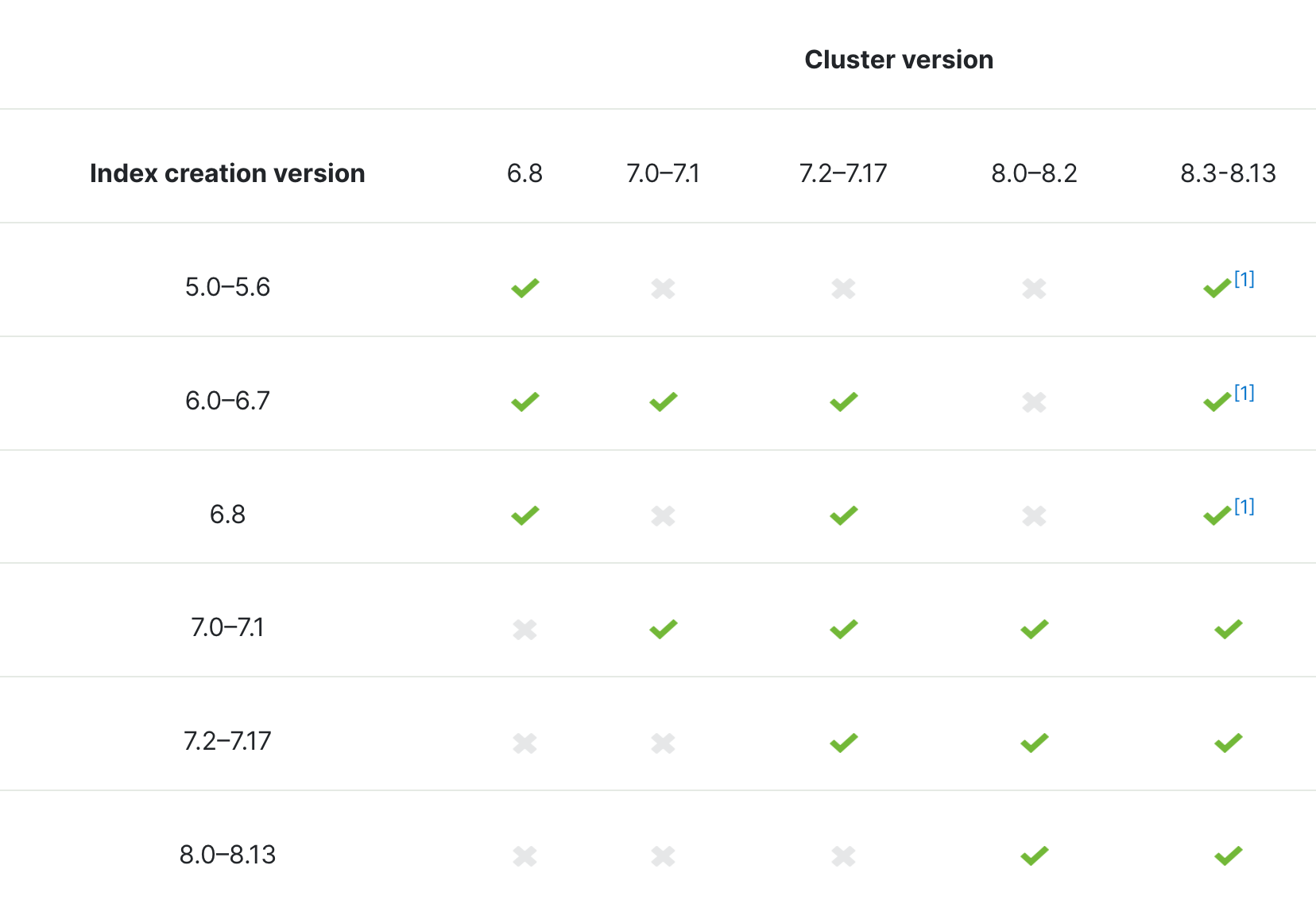Click green checkmark for 8.0–8.13 under 8.3-8.13
1316x908 pixels.
pyautogui.click(x=1228, y=856)
